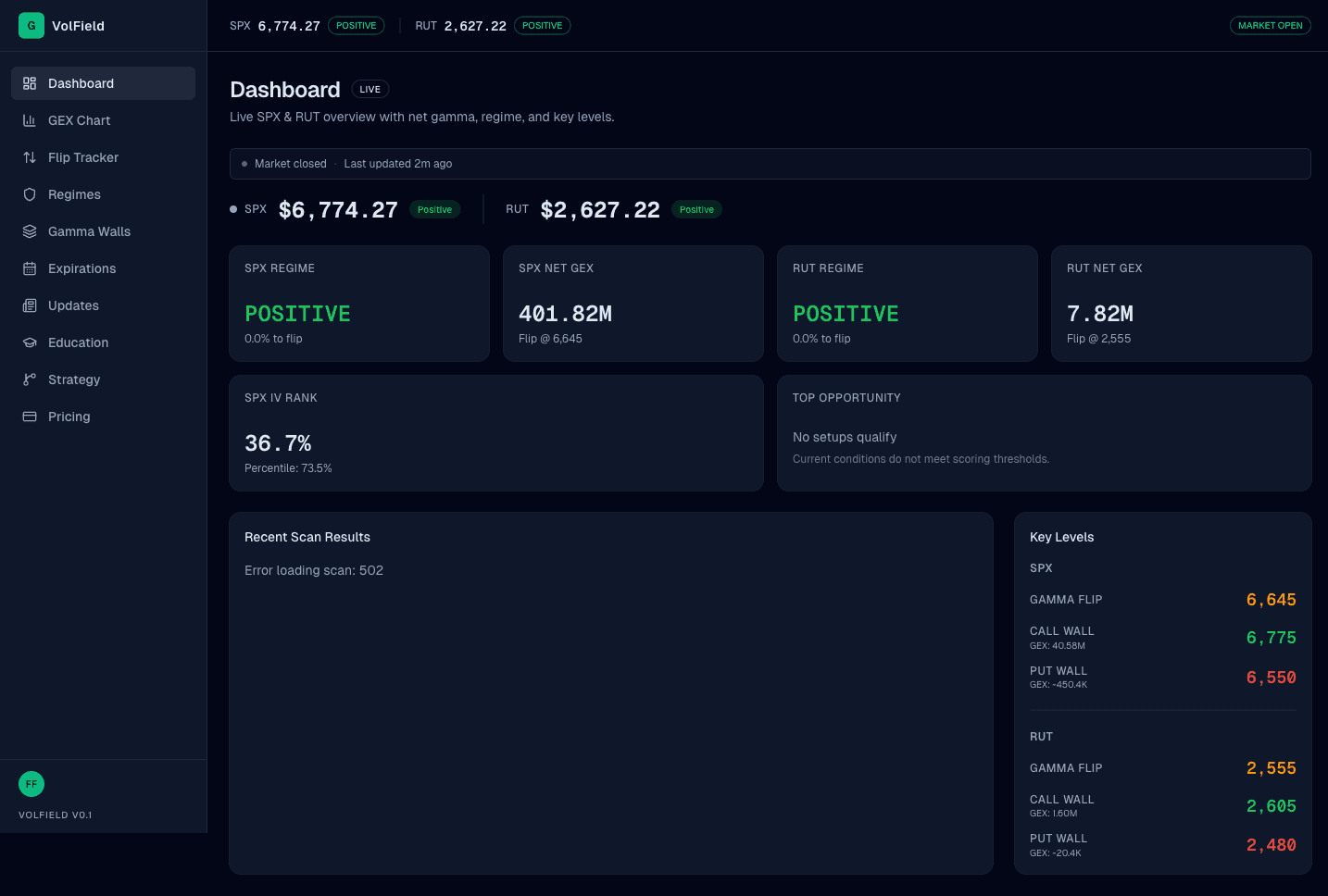Click 'Flip @ 6,645' text
The height and width of the screenshot is (896, 1328).
550,339
